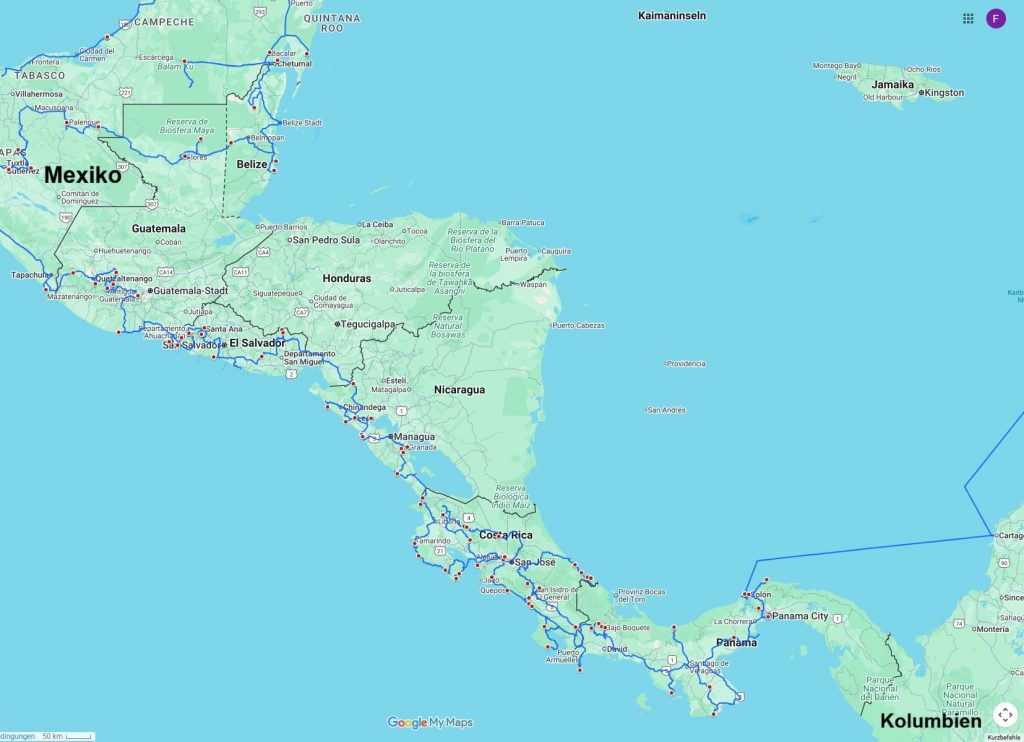
Task: Toggle the 50 km scale bar units
Action: pyautogui.click(x=67, y=736)
